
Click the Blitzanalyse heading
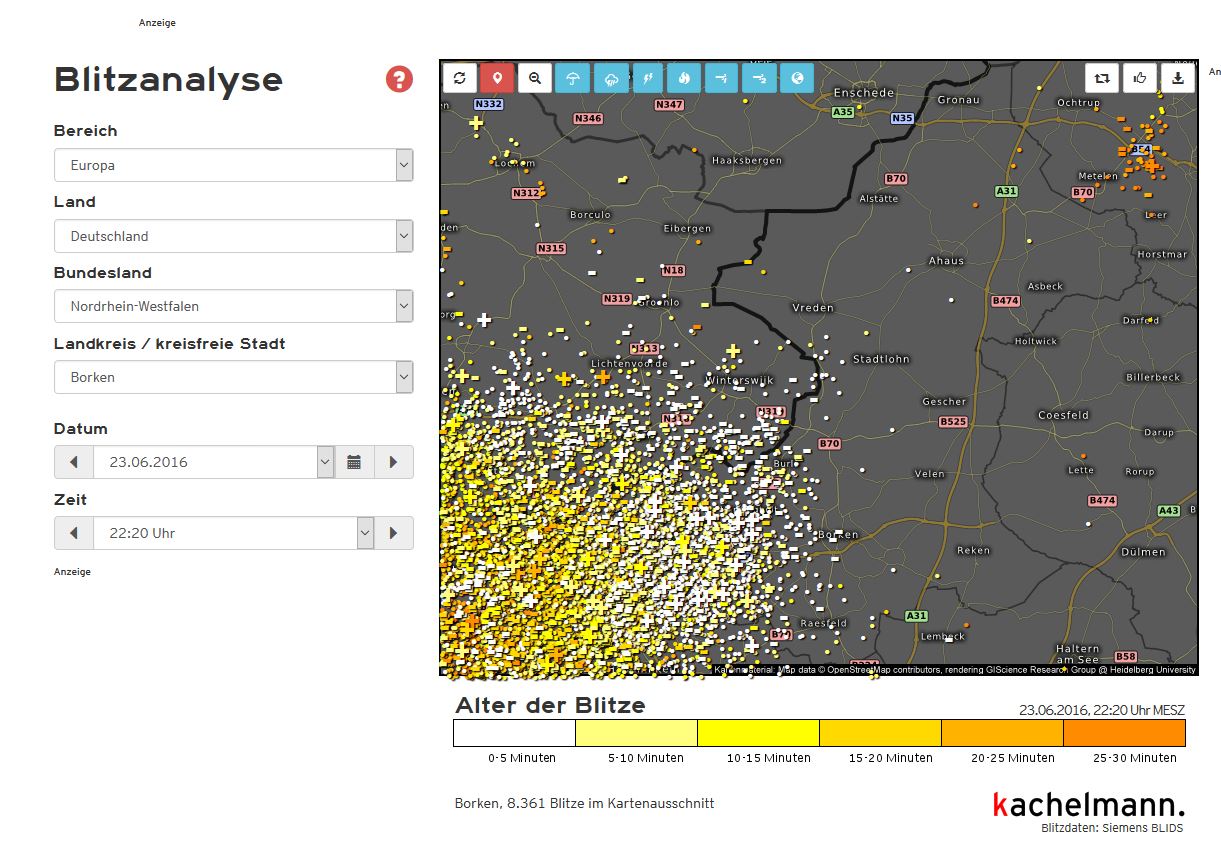pos(168,80)
